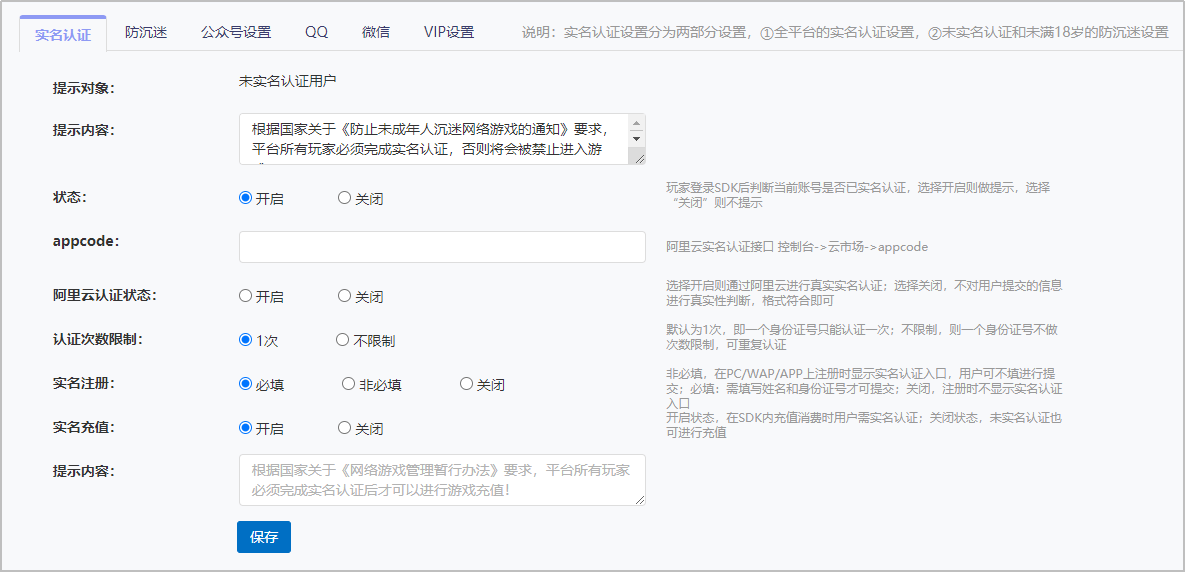Viewport: 1185px width, 572px height.
Task: Open the 公众号设置 tab
Action: click(x=236, y=32)
